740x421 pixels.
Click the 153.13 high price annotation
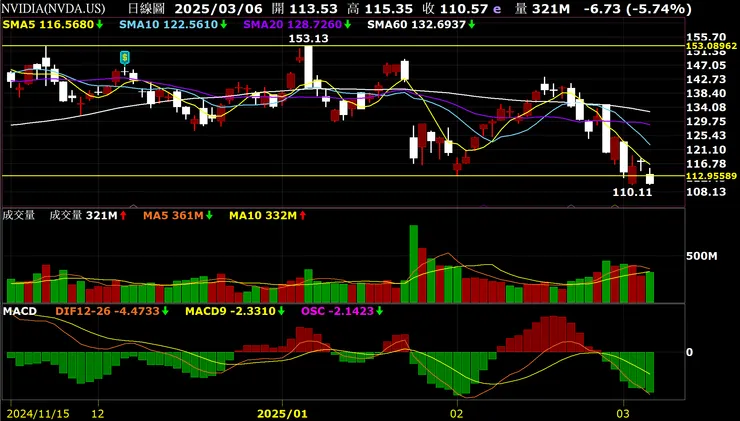click(308, 39)
